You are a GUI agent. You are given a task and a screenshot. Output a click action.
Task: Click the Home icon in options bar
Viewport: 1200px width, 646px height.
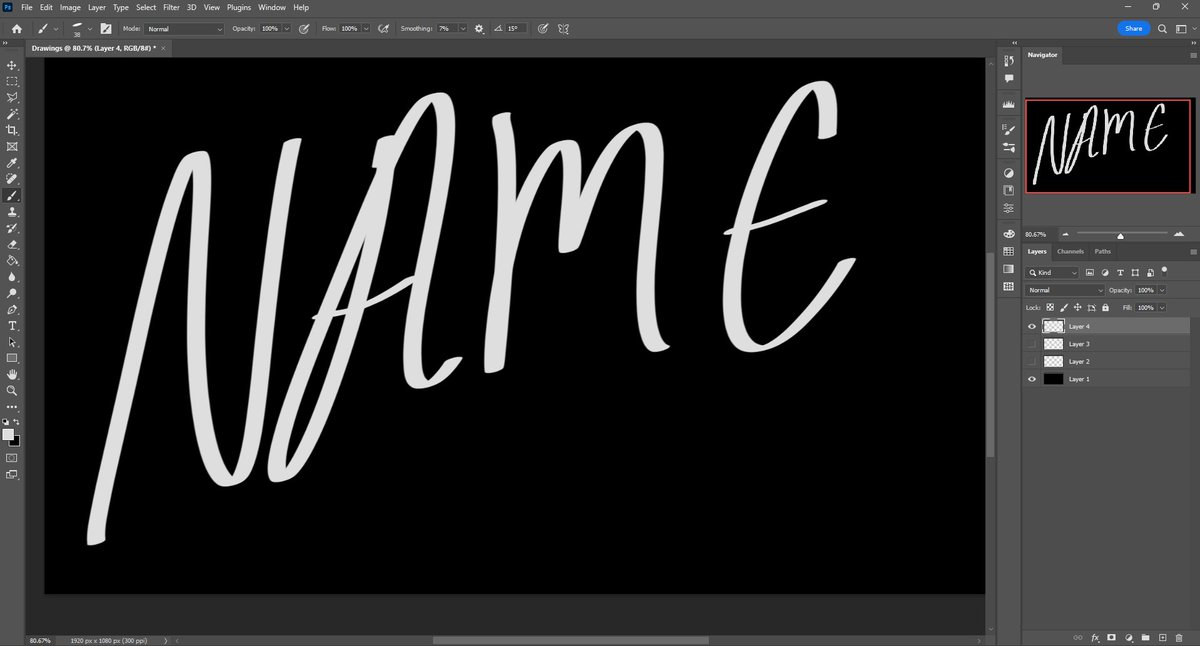pos(16,29)
